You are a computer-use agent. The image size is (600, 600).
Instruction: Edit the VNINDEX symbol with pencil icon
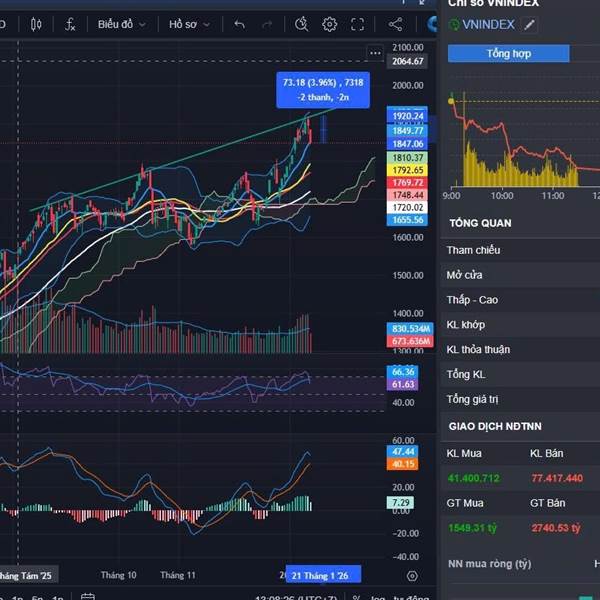pyautogui.click(x=529, y=25)
